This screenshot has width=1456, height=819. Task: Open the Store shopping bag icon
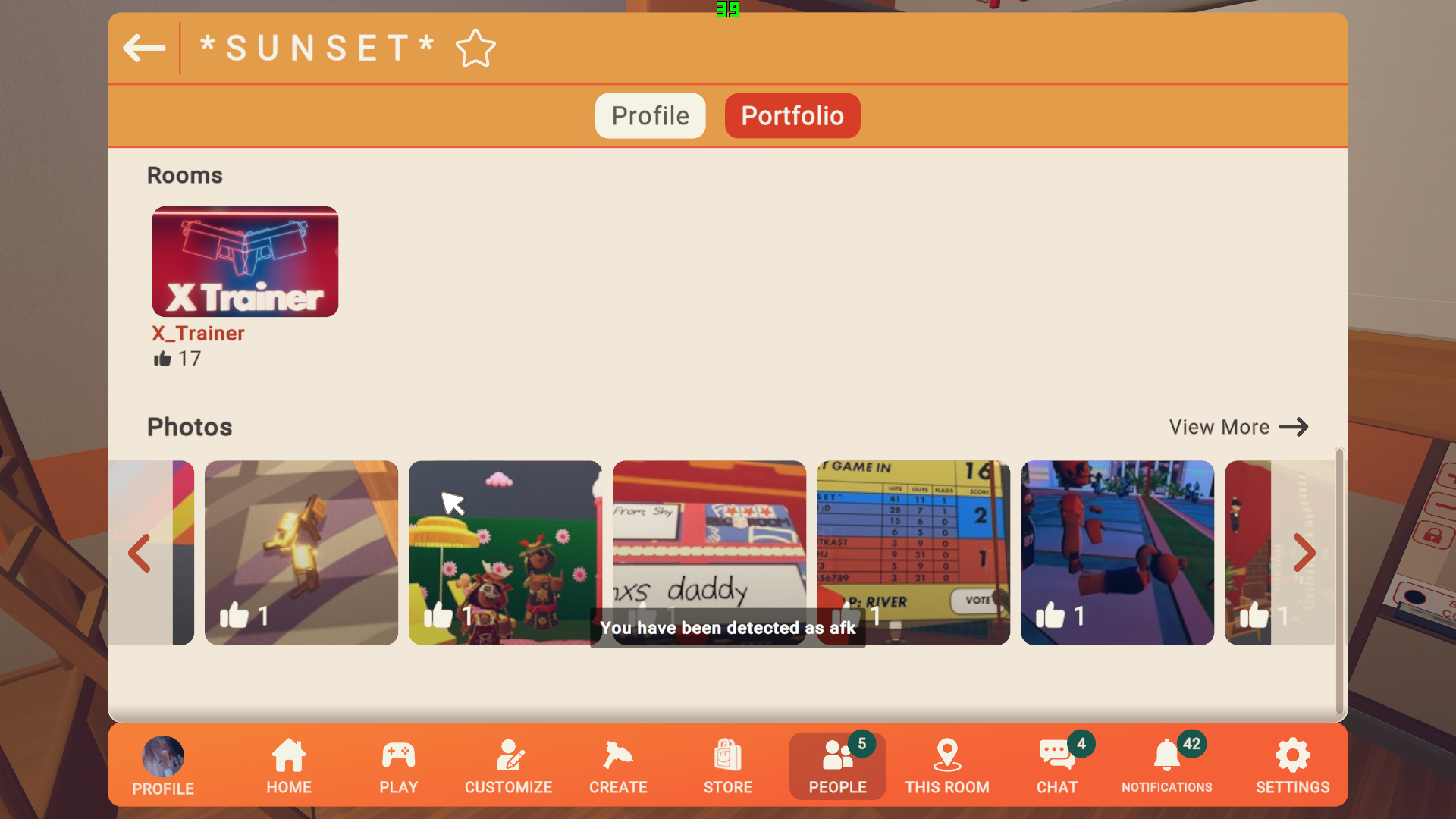pyautogui.click(x=728, y=766)
